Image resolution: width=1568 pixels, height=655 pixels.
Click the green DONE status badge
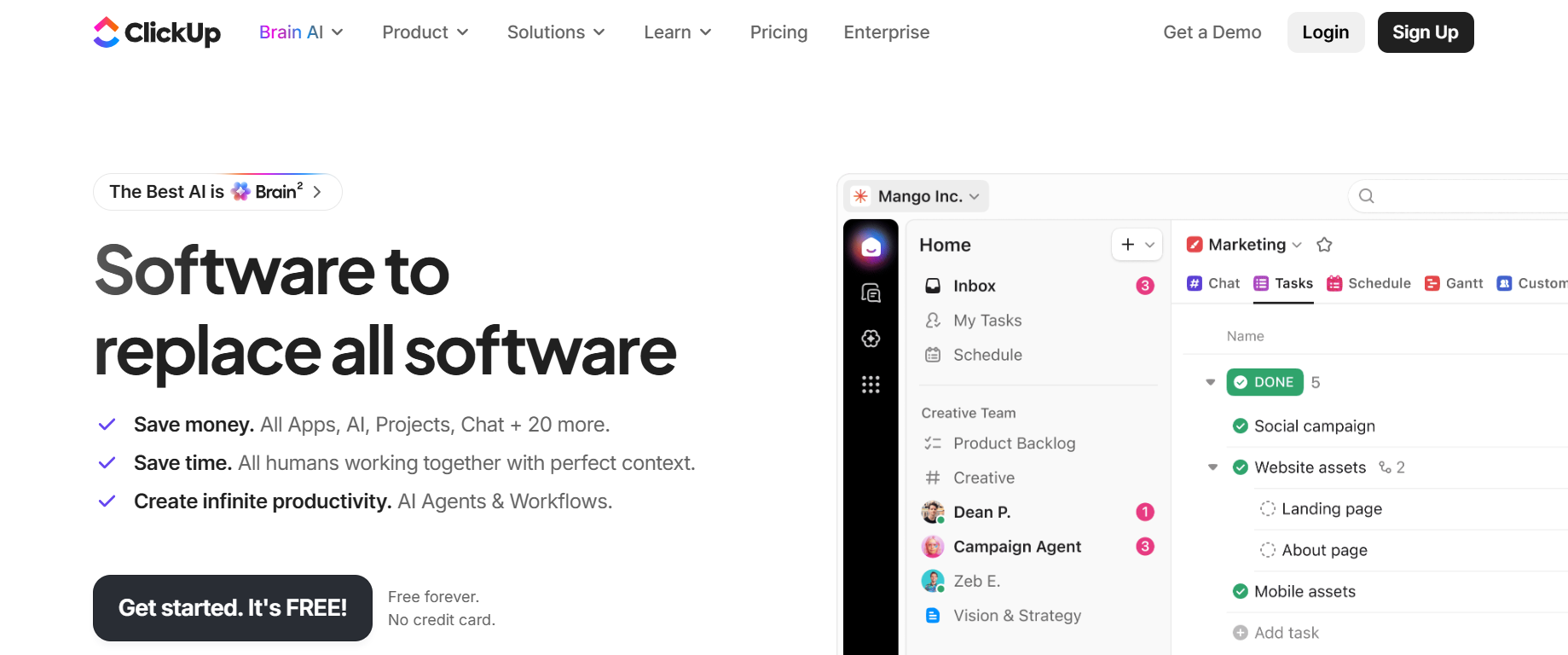[x=1265, y=382]
